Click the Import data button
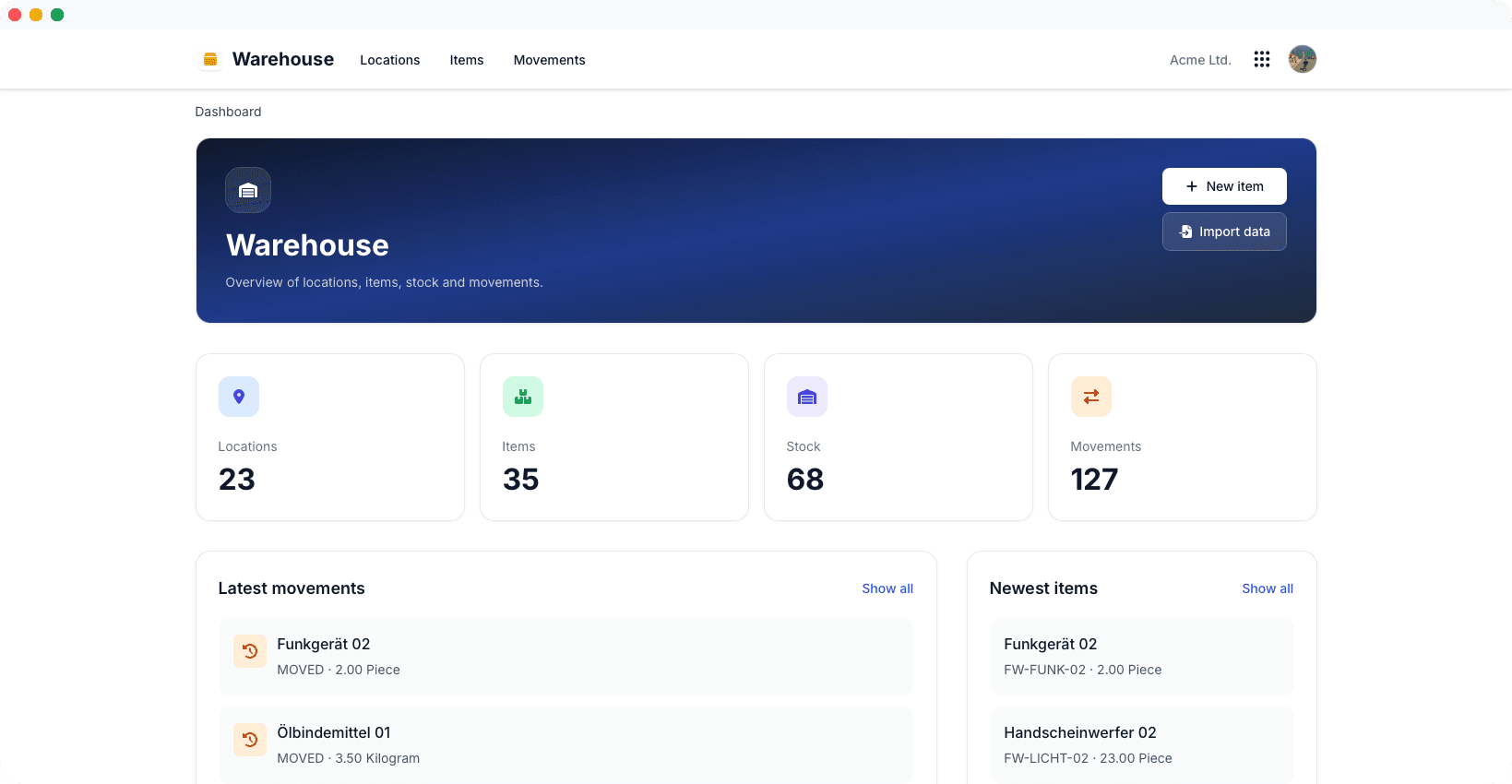 (1224, 232)
